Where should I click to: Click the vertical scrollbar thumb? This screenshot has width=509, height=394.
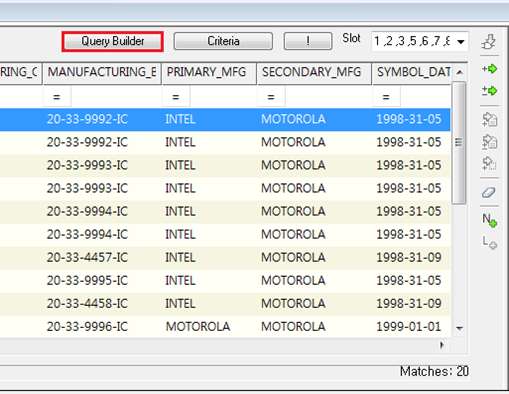pyautogui.click(x=459, y=142)
